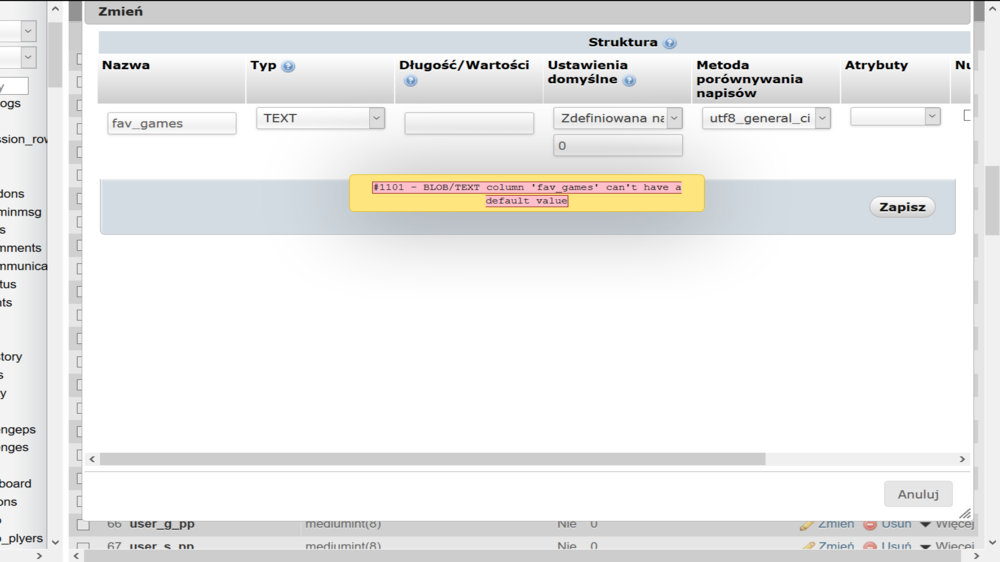Click the horizontal scrollbar in the dialog
Viewport: 1000px width, 562px height.
coord(432,459)
